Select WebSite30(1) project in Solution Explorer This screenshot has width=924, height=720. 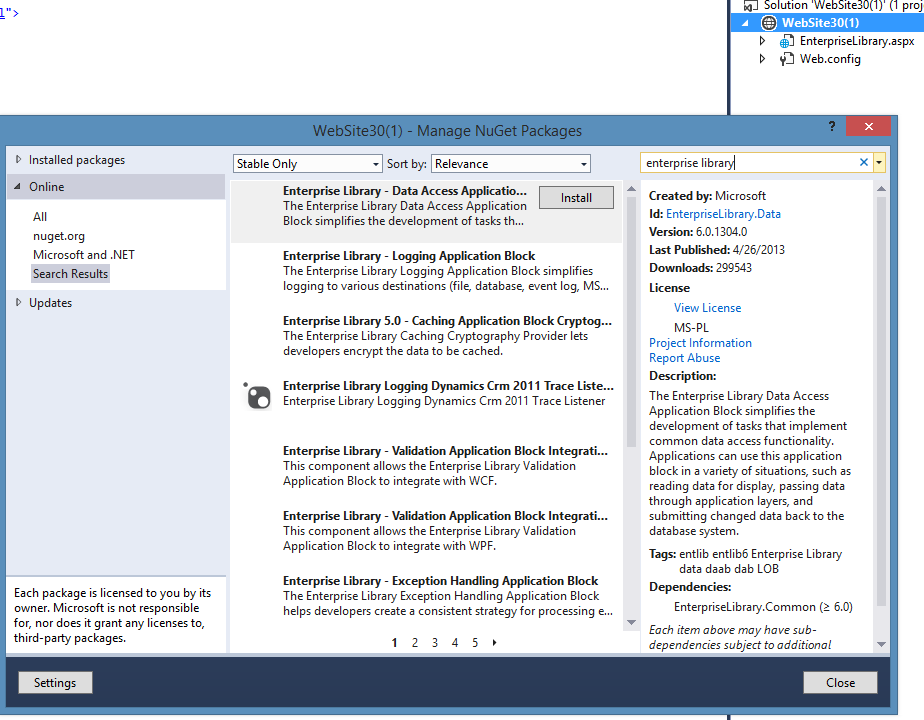pos(820,23)
